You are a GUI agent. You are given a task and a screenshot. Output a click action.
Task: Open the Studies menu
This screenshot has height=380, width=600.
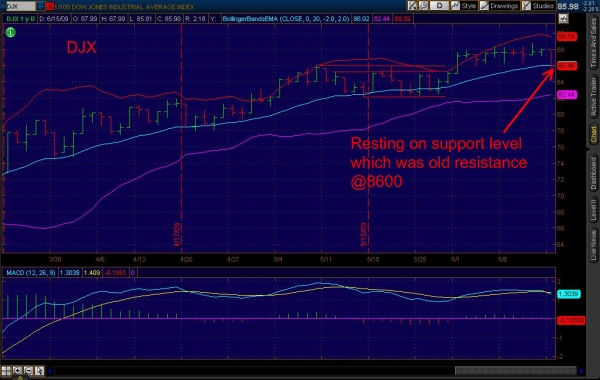point(538,6)
